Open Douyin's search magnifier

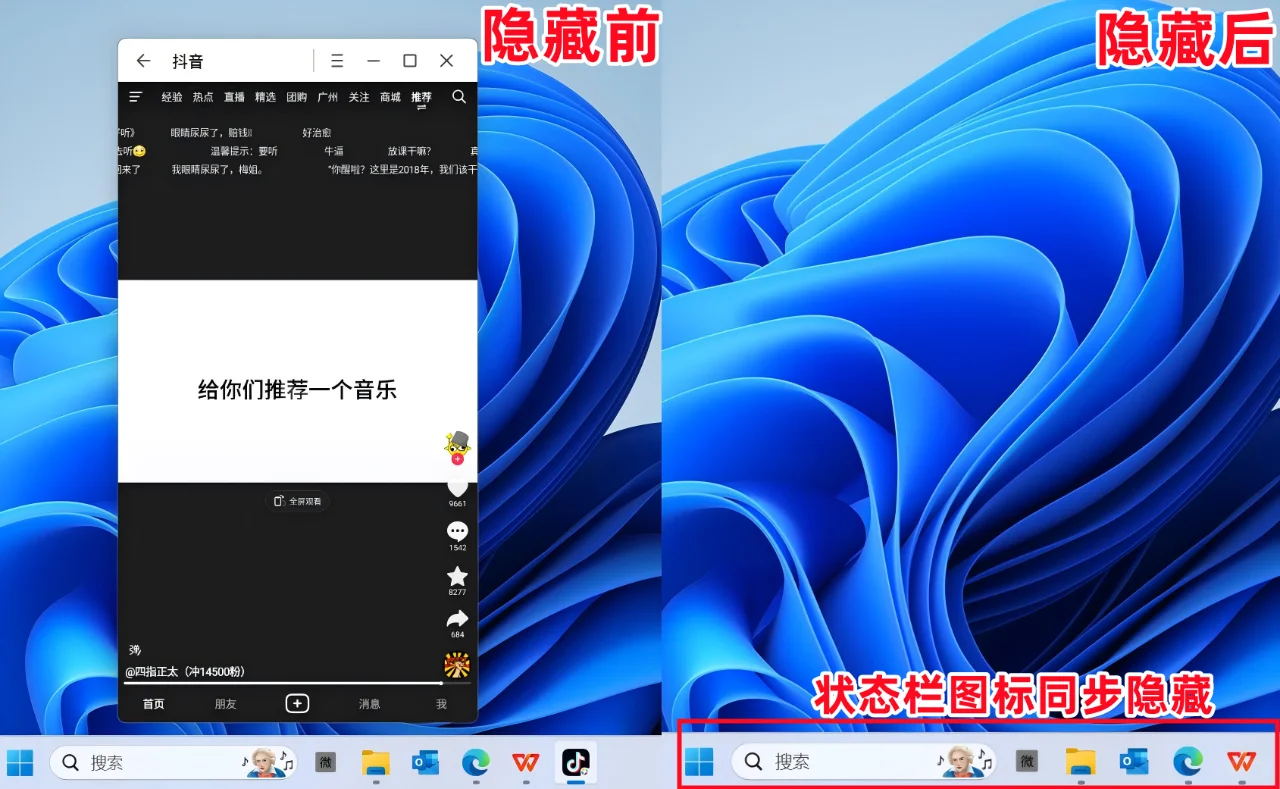pyautogui.click(x=459, y=97)
